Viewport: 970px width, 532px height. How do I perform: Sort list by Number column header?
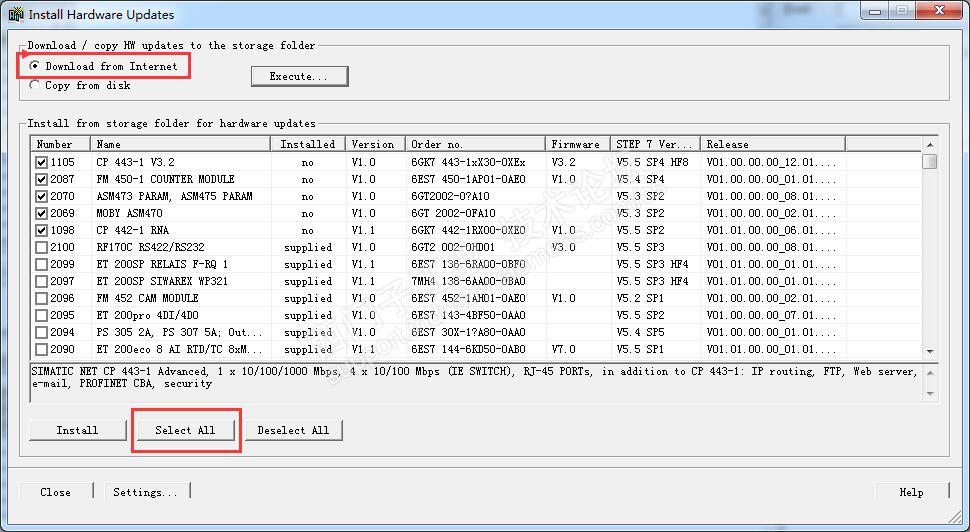coord(61,144)
